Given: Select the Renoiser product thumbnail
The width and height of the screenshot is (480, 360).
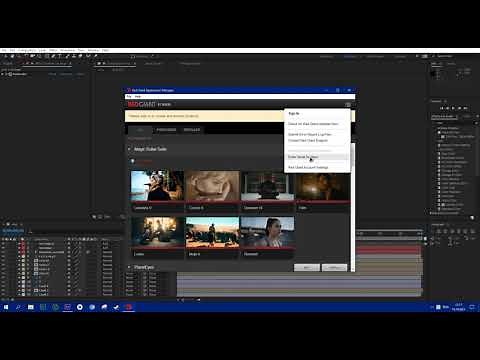Looking at the screenshot, I should 267,237.
